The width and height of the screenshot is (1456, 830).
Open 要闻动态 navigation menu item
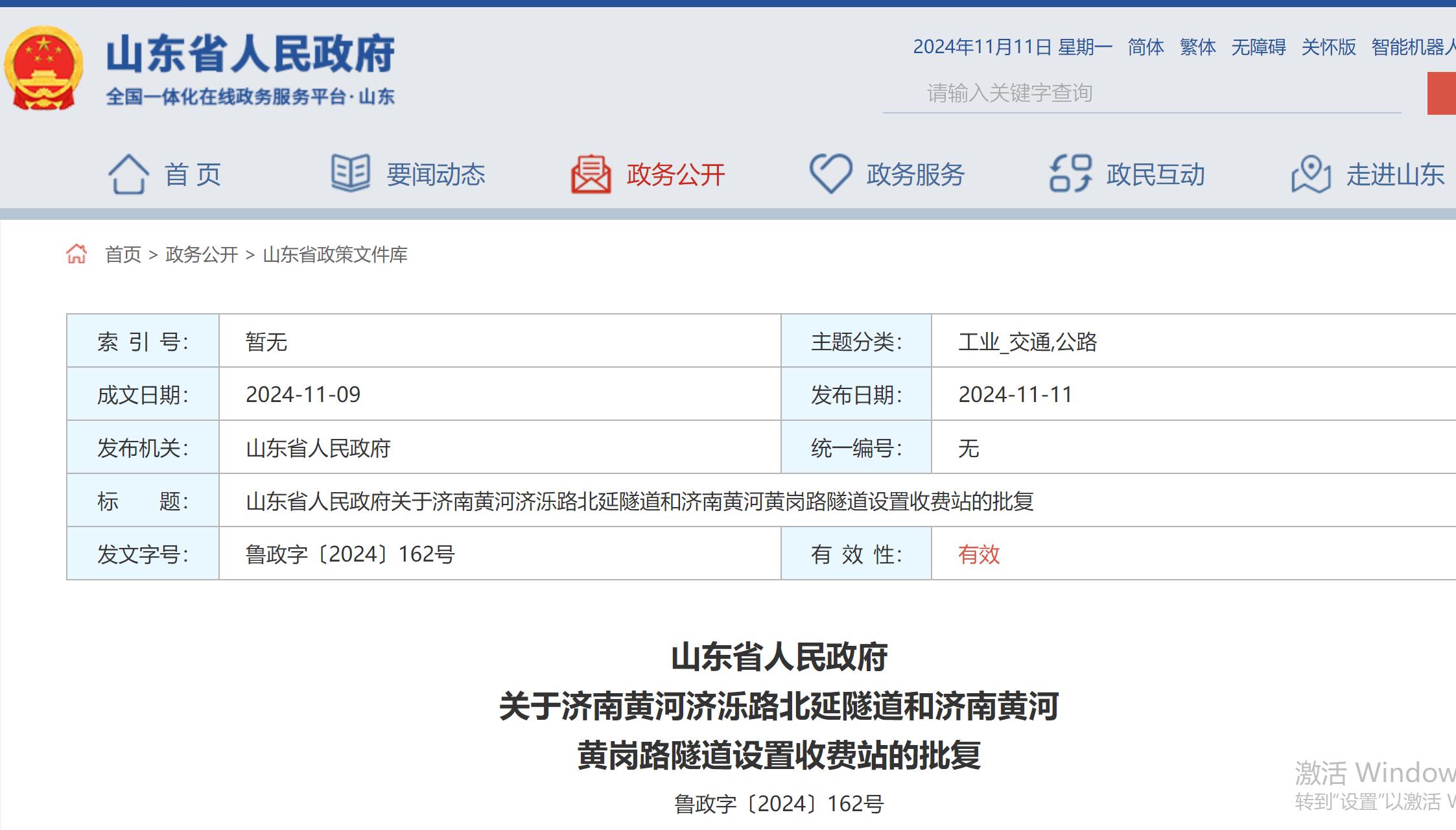tap(436, 174)
